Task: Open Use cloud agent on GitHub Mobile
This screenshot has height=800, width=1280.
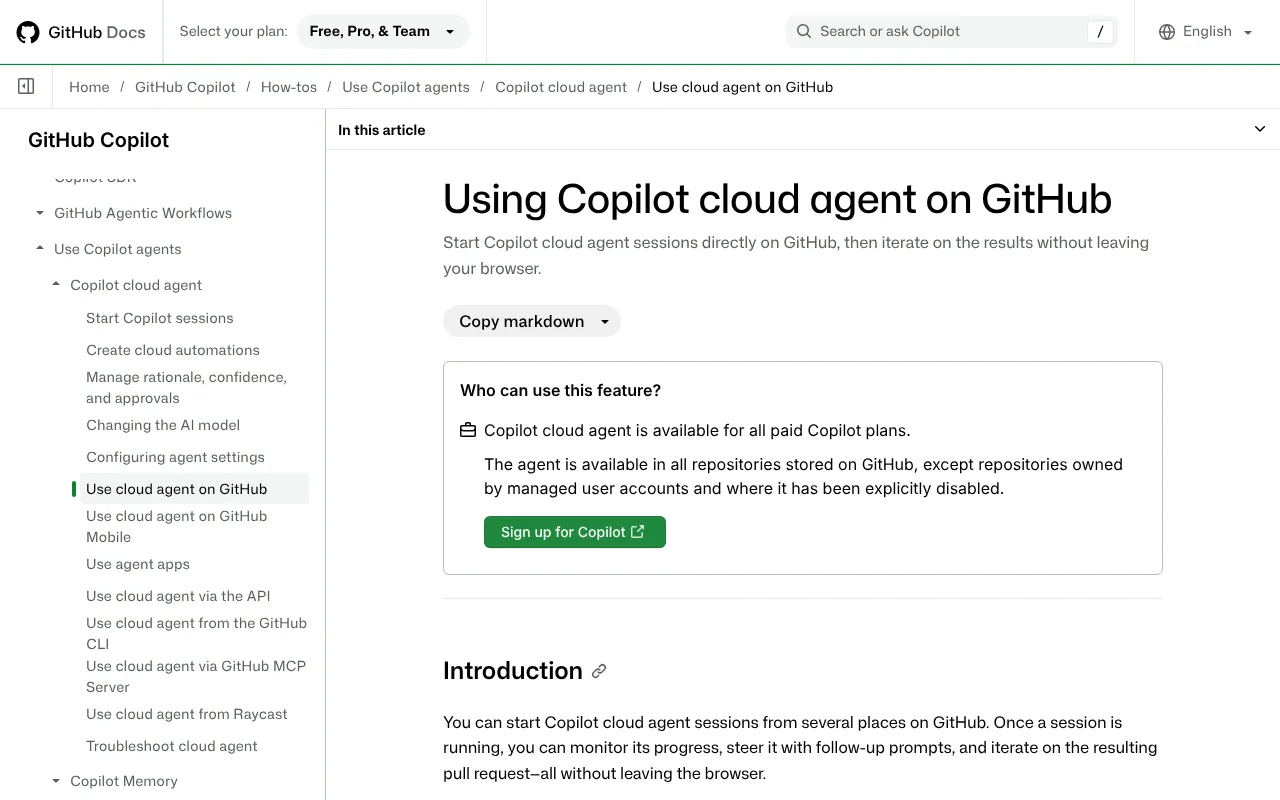Action: [x=177, y=526]
